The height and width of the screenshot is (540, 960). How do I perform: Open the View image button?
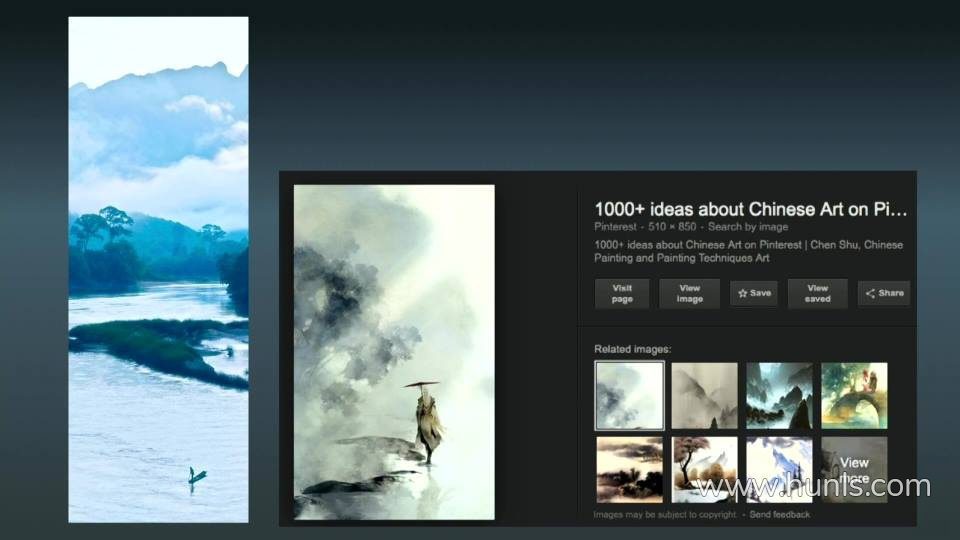[689, 293]
